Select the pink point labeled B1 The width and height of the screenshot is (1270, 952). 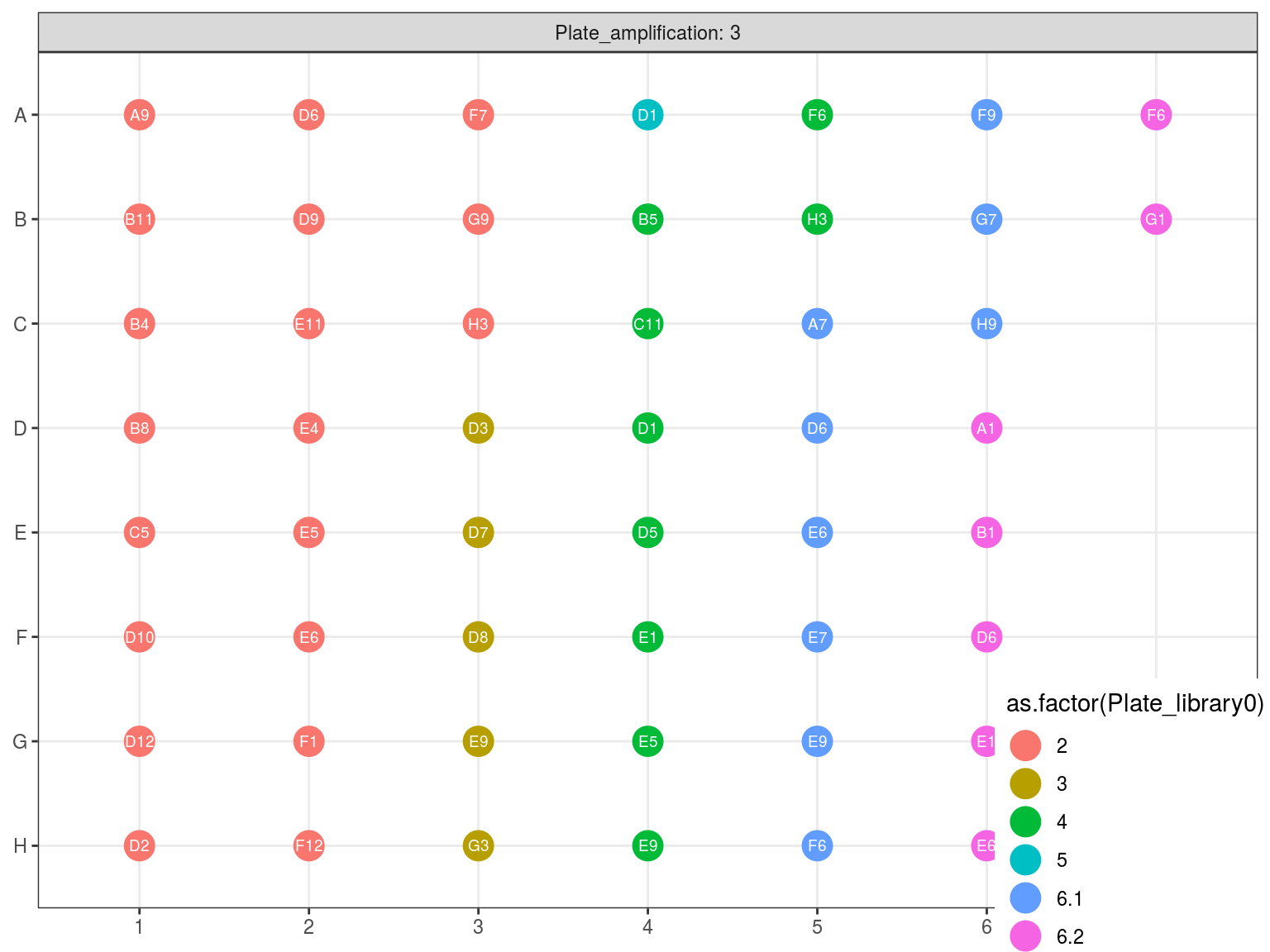[x=986, y=533]
